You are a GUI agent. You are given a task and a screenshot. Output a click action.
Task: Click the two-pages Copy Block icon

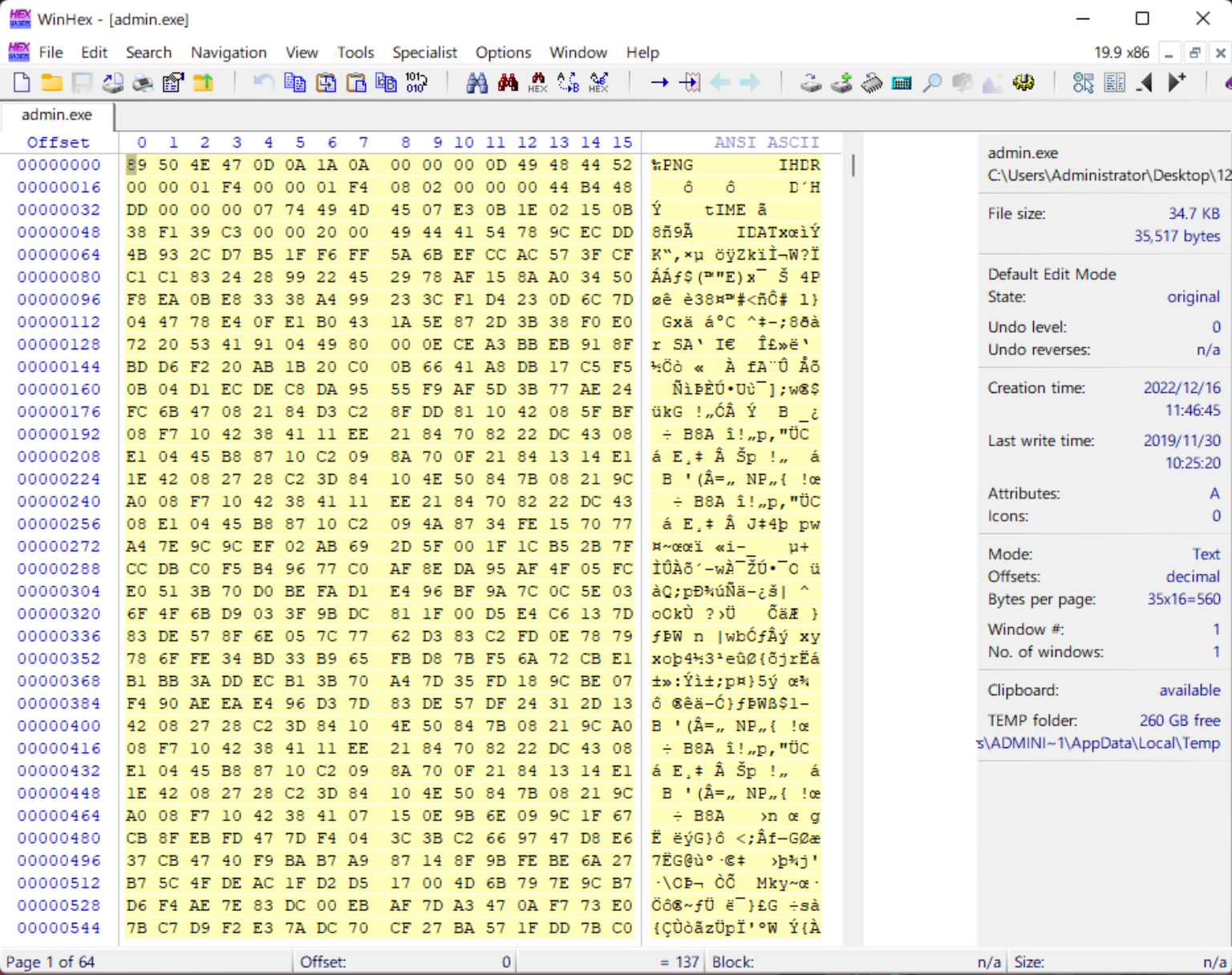click(x=295, y=82)
